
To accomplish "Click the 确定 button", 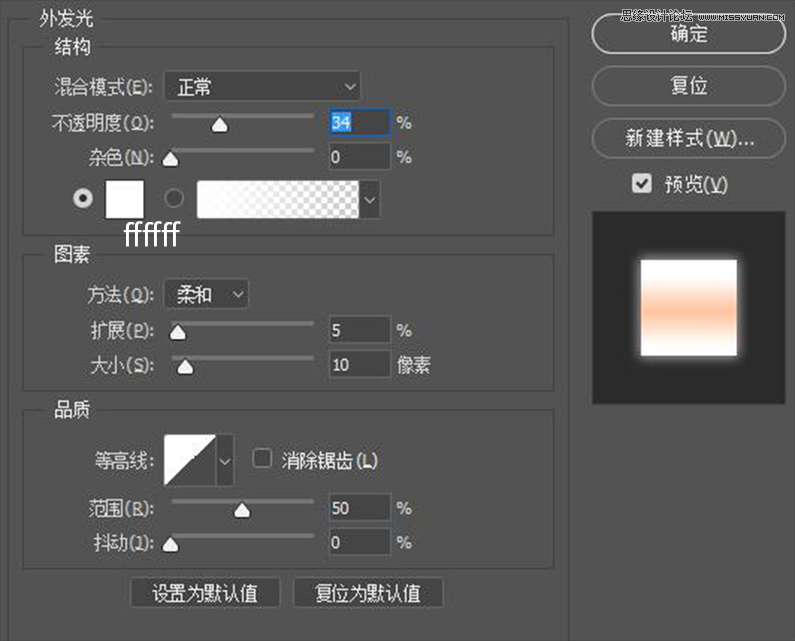I will click(689, 34).
